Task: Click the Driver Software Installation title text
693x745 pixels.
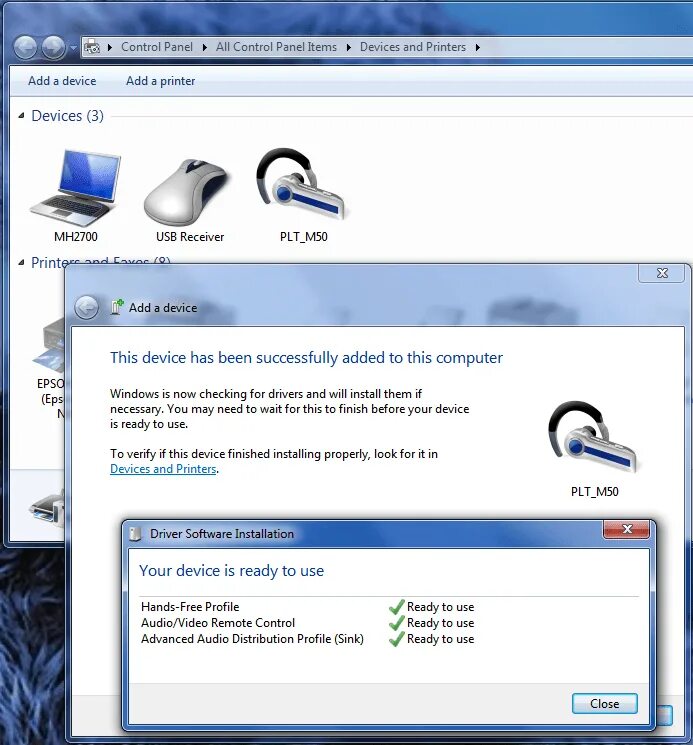Action: [222, 534]
